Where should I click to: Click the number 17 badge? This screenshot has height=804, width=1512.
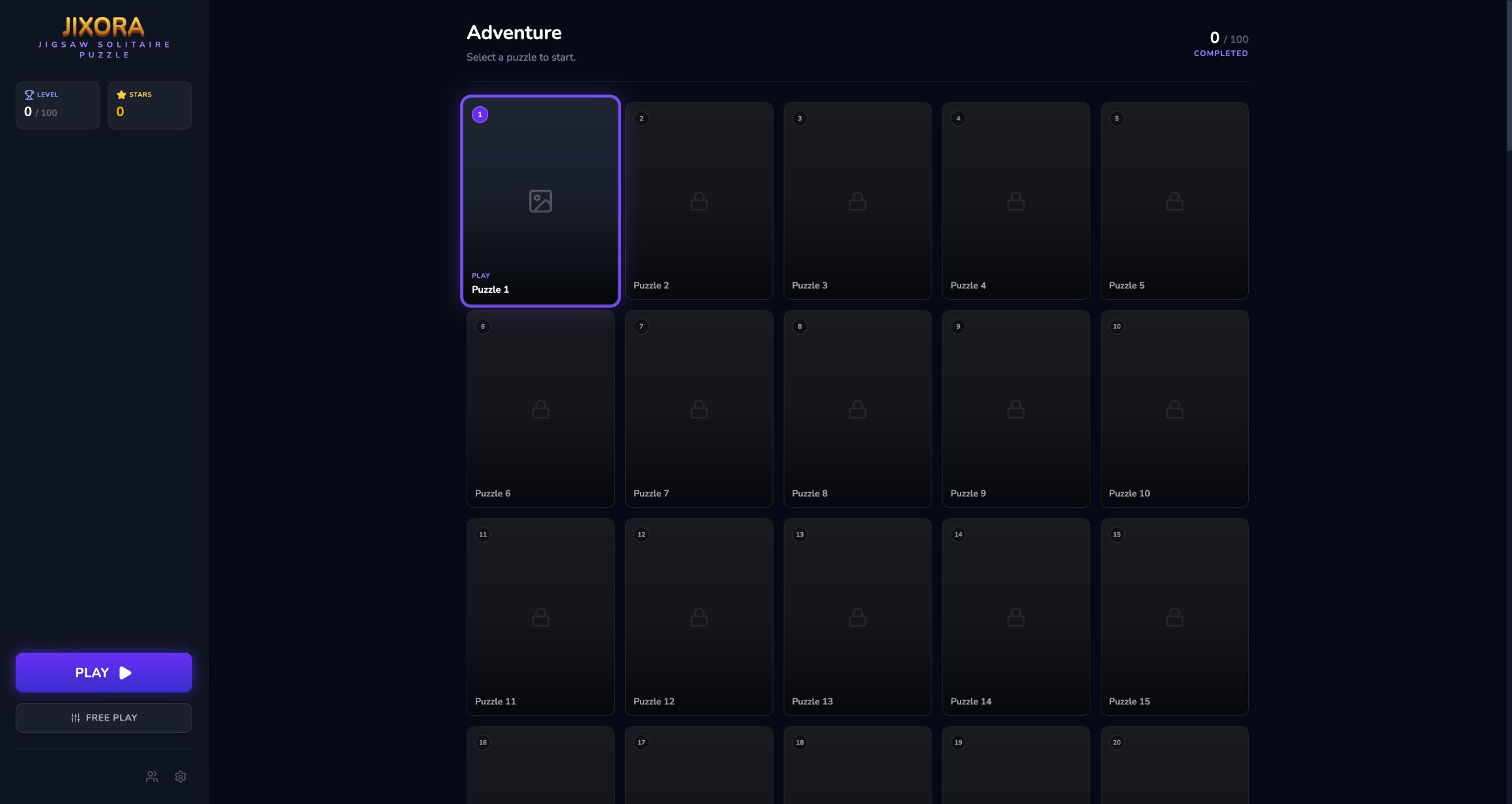641,743
